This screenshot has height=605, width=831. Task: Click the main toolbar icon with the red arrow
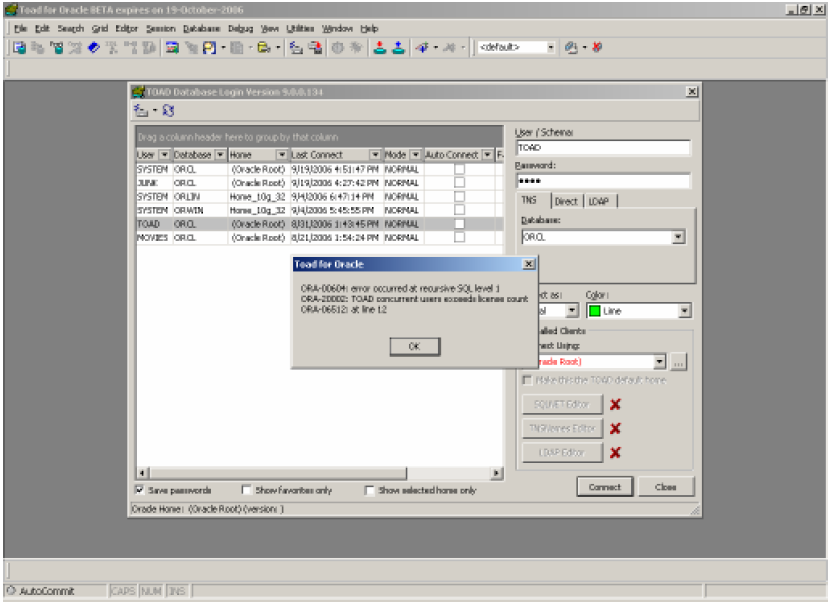[x=315, y=48]
